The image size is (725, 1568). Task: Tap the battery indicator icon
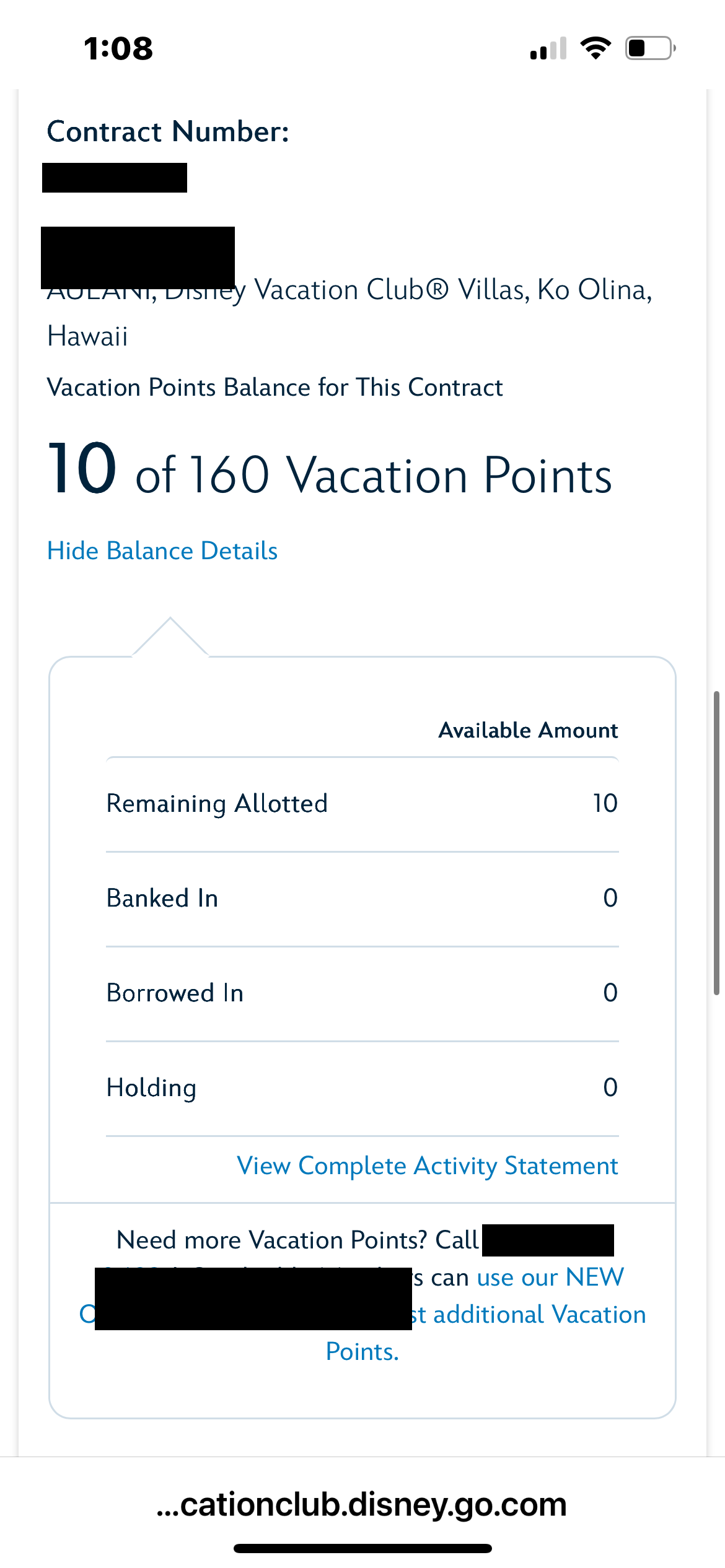pos(650,48)
